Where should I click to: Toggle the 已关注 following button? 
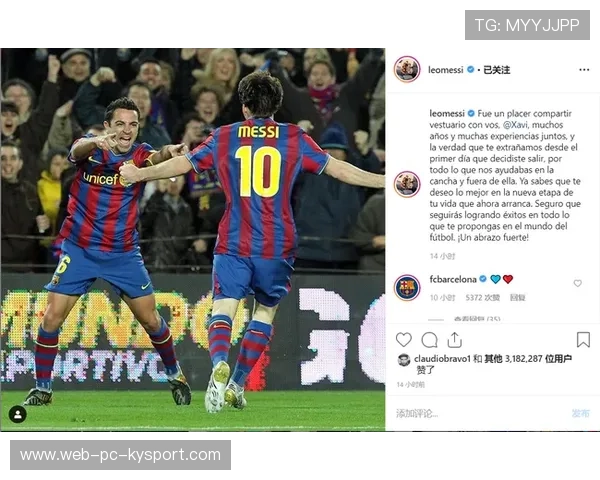[497, 70]
